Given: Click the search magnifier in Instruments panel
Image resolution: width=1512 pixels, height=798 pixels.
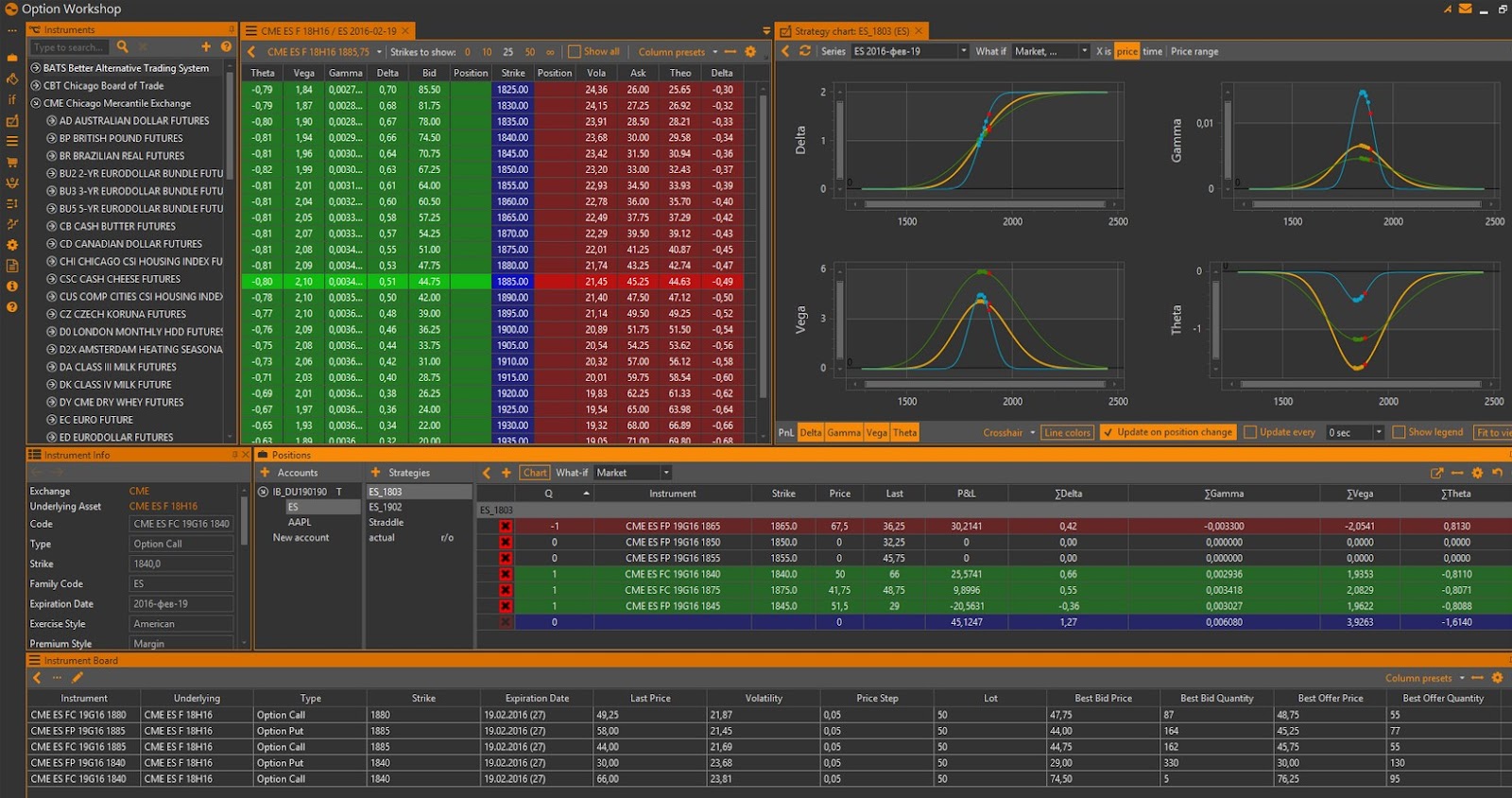Looking at the screenshot, I should tap(122, 47).
